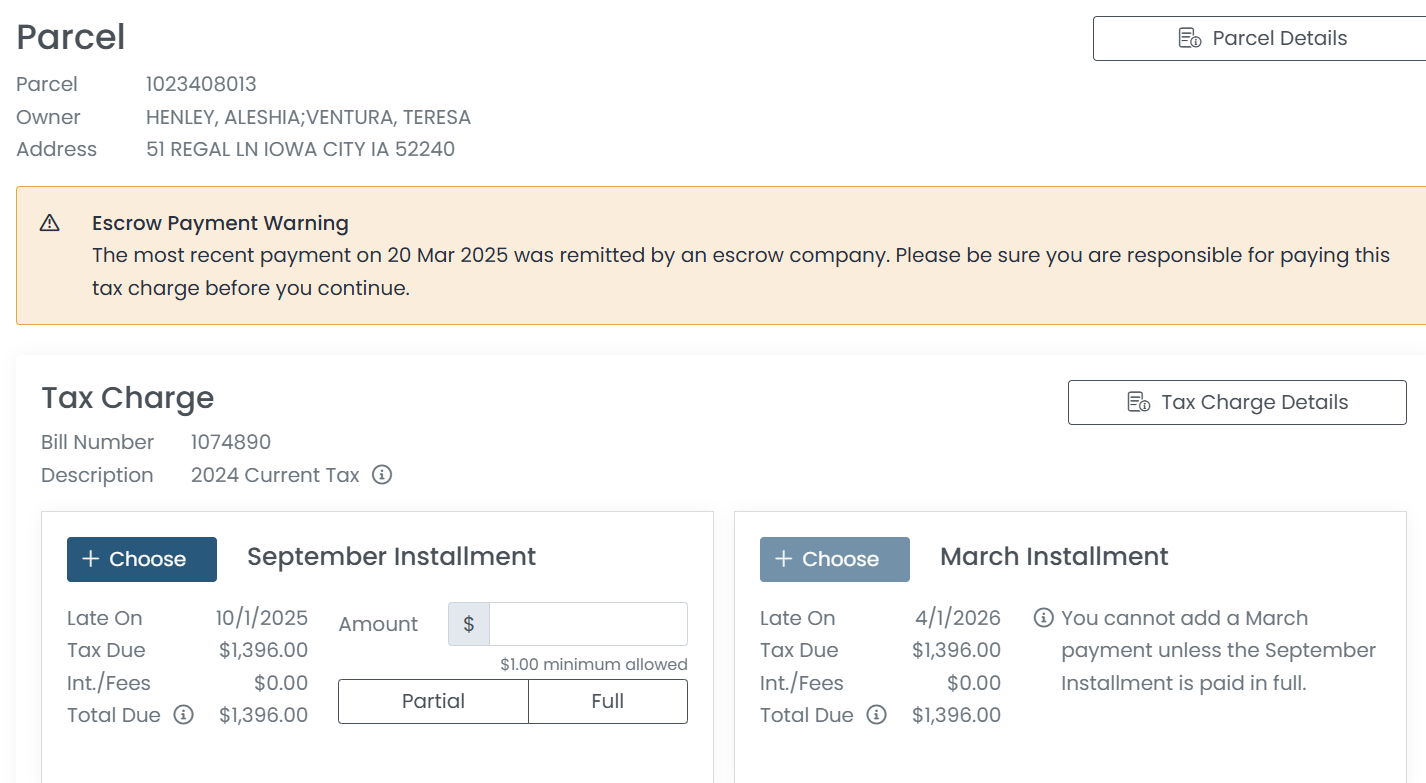
Task: Click the March Total Due info icon
Action: pos(876,715)
